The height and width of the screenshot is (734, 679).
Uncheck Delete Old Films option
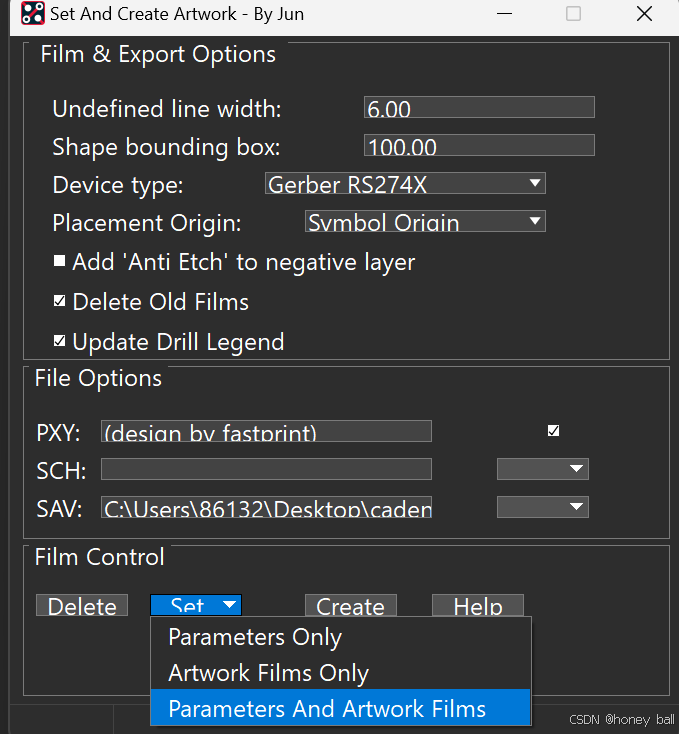[x=60, y=301]
